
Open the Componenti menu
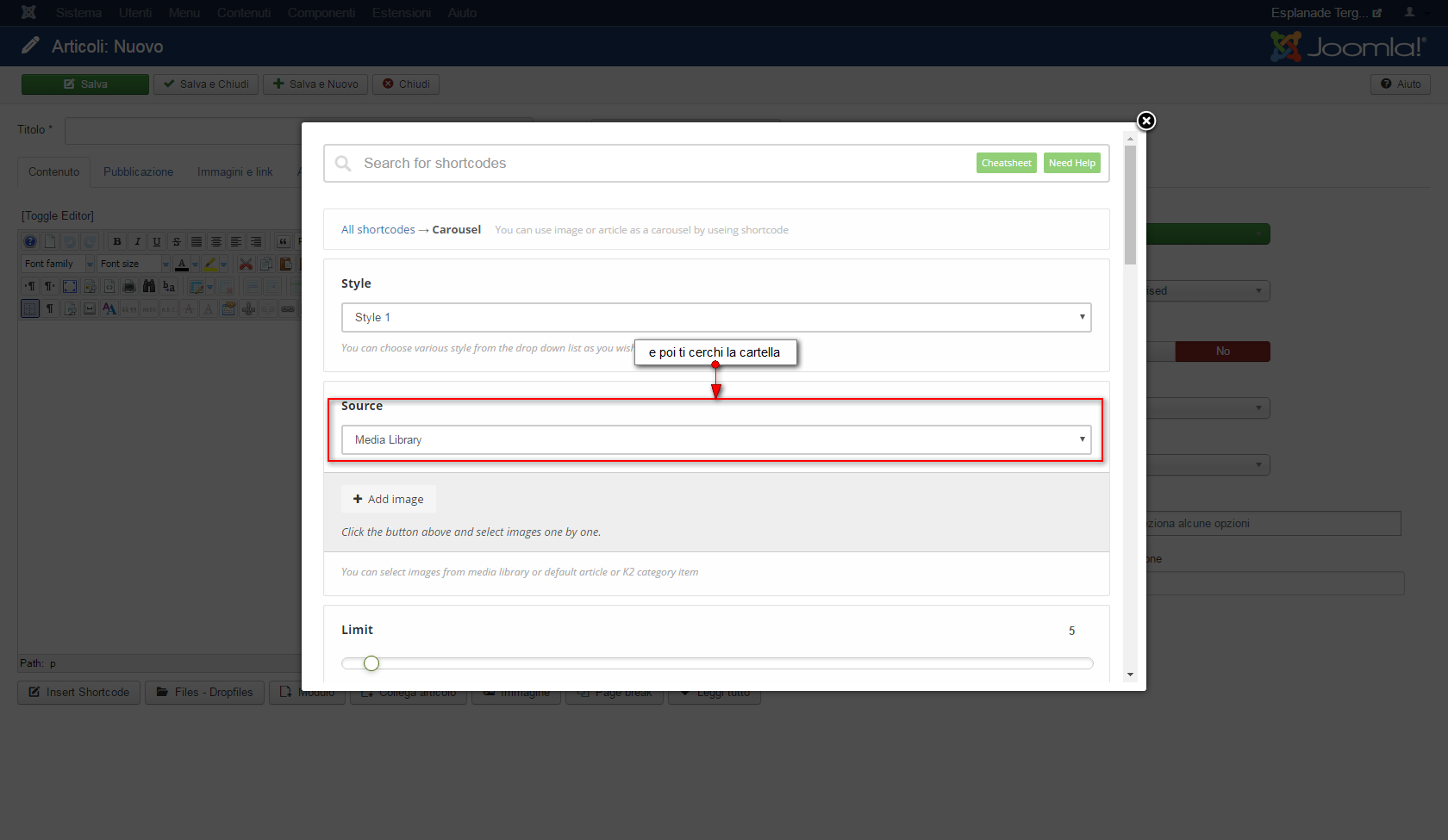tap(321, 13)
